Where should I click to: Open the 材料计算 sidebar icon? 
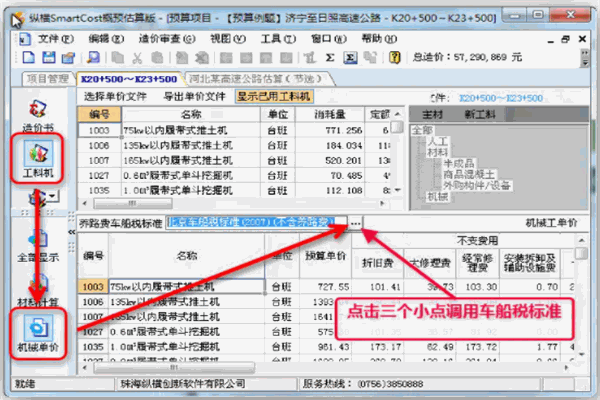38,291
